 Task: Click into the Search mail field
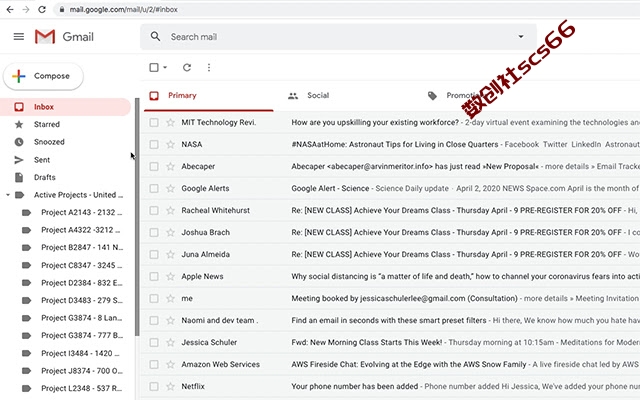pyautogui.click(x=338, y=37)
